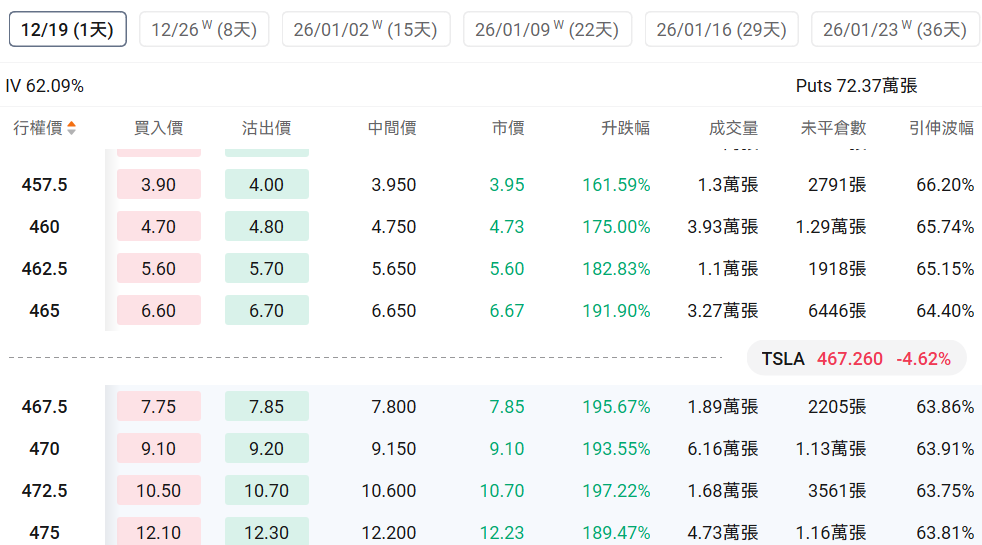
Task: Click the 4.80 ask price for strike 460
Action: [x=267, y=227]
